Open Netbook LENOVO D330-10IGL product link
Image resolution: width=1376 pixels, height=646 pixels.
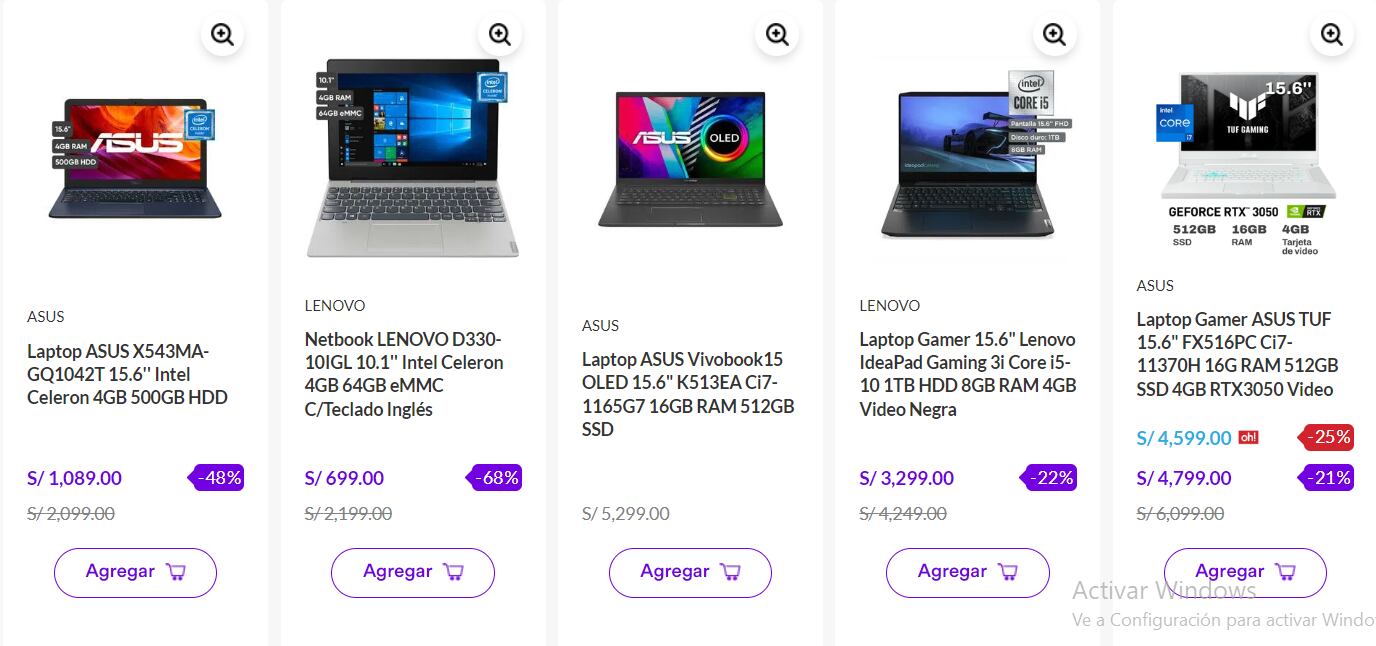(x=404, y=374)
